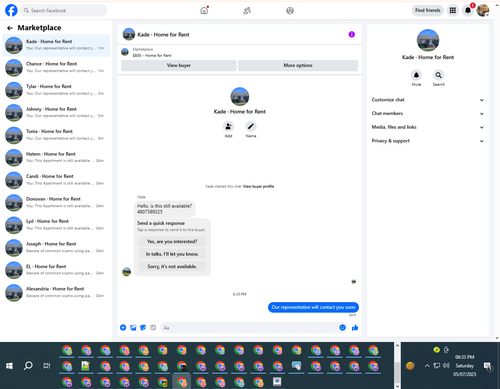Click the Find friends button
Image resolution: width=500 pixels, height=389 pixels.
click(x=428, y=10)
